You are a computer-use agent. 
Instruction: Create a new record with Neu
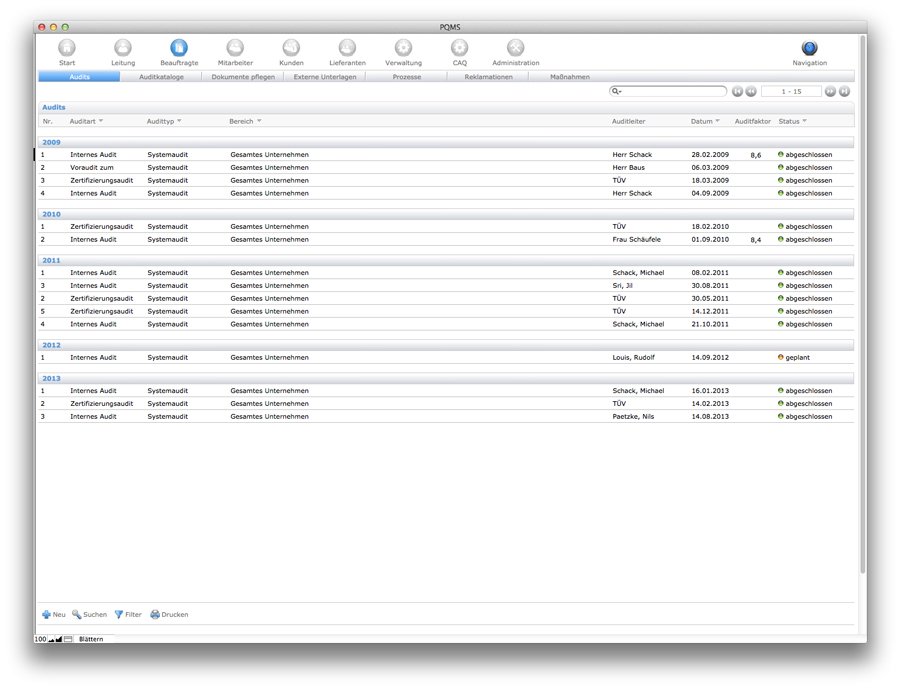[52, 614]
